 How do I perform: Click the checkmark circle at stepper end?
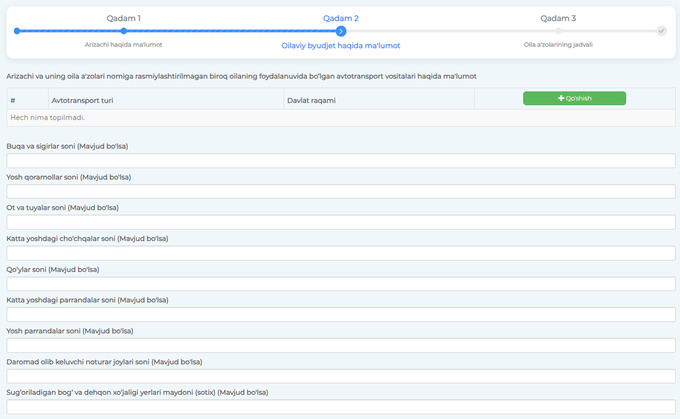661,31
